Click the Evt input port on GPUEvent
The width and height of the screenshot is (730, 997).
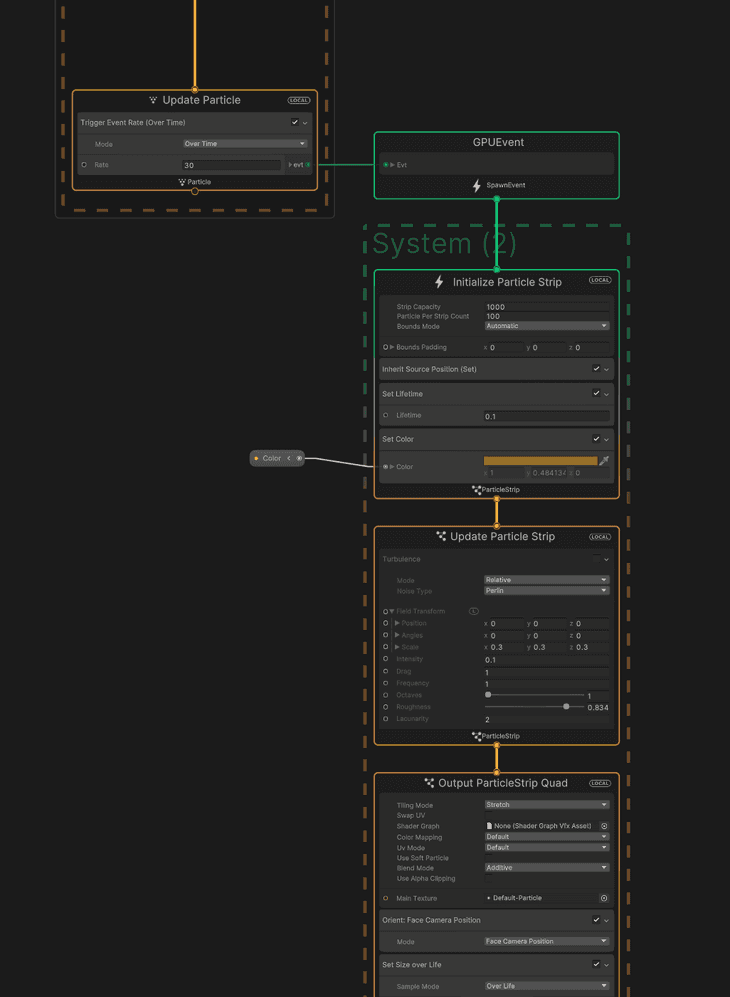pos(385,165)
